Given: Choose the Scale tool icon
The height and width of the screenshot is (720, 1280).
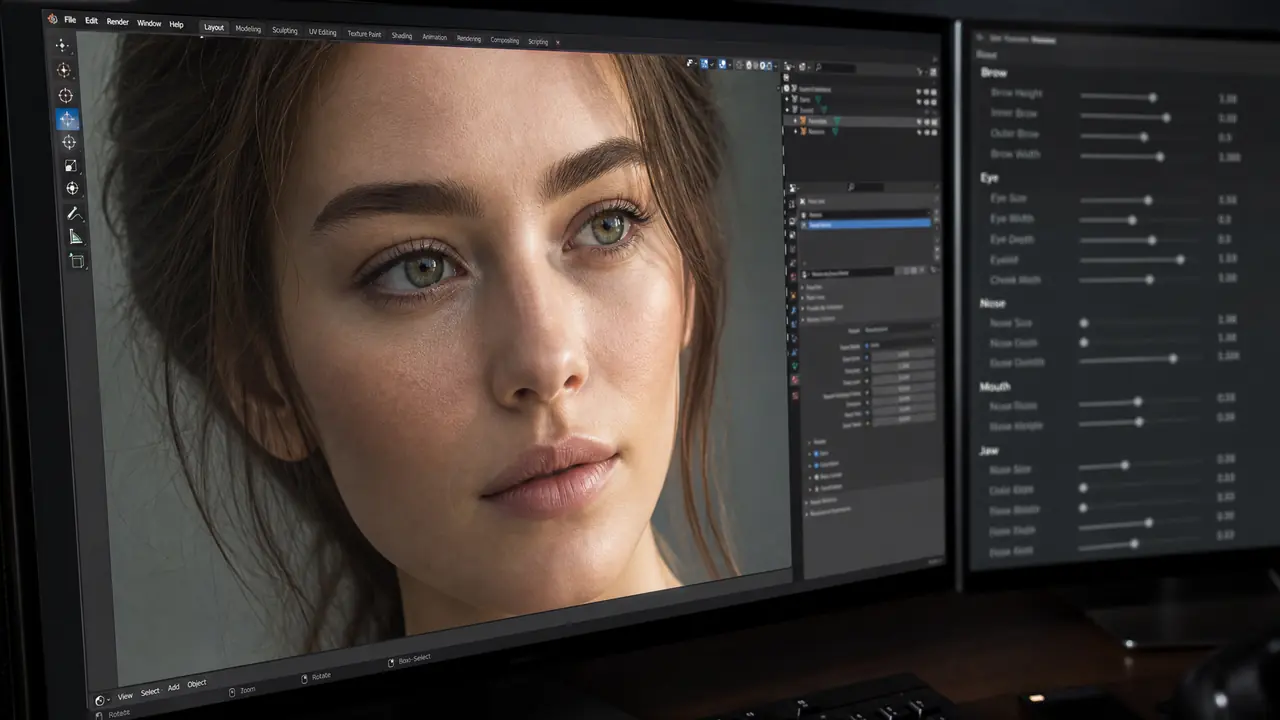Looking at the screenshot, I should click(x=70, y=165).
